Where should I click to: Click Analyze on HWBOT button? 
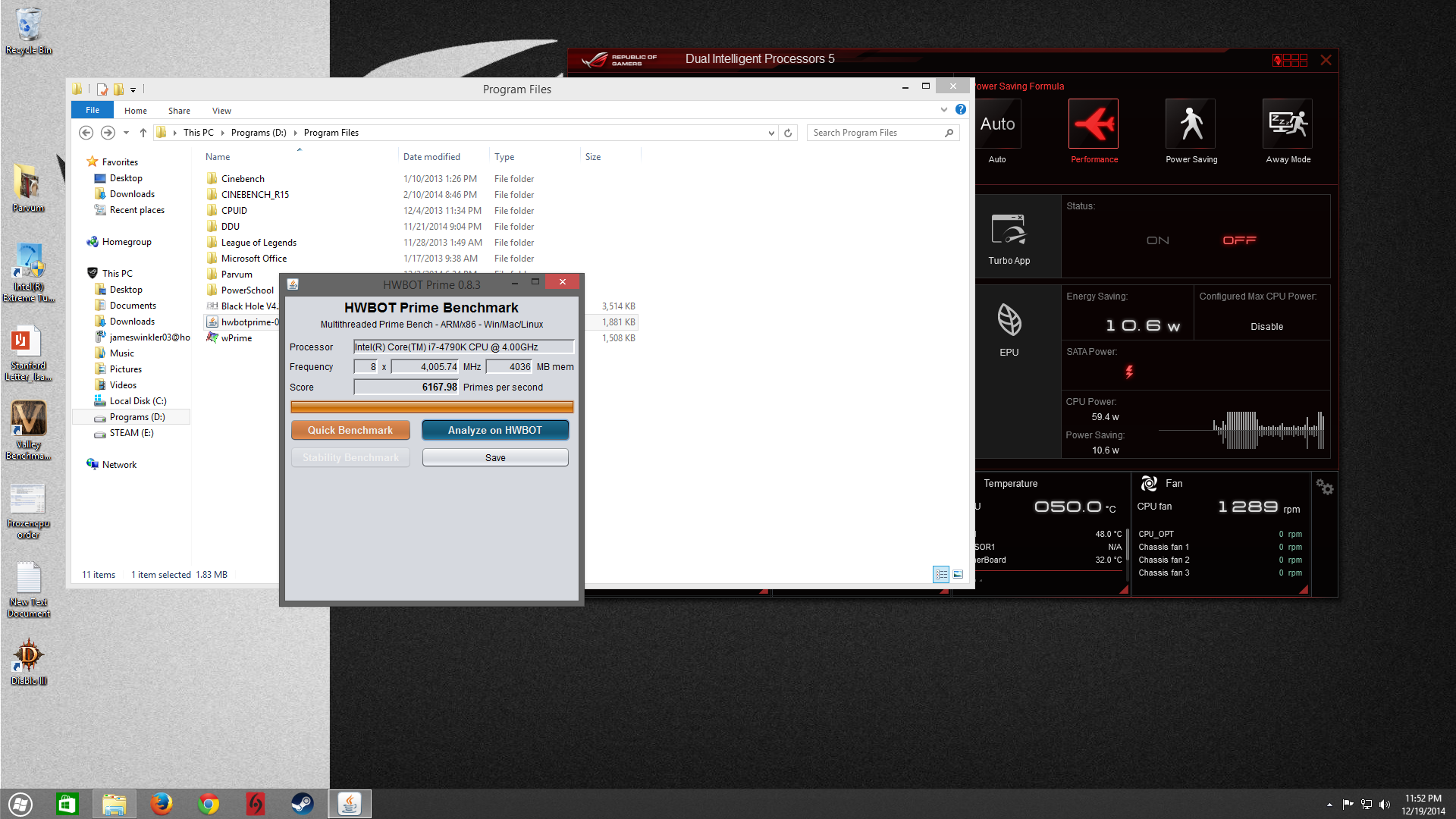pos(495,430)
